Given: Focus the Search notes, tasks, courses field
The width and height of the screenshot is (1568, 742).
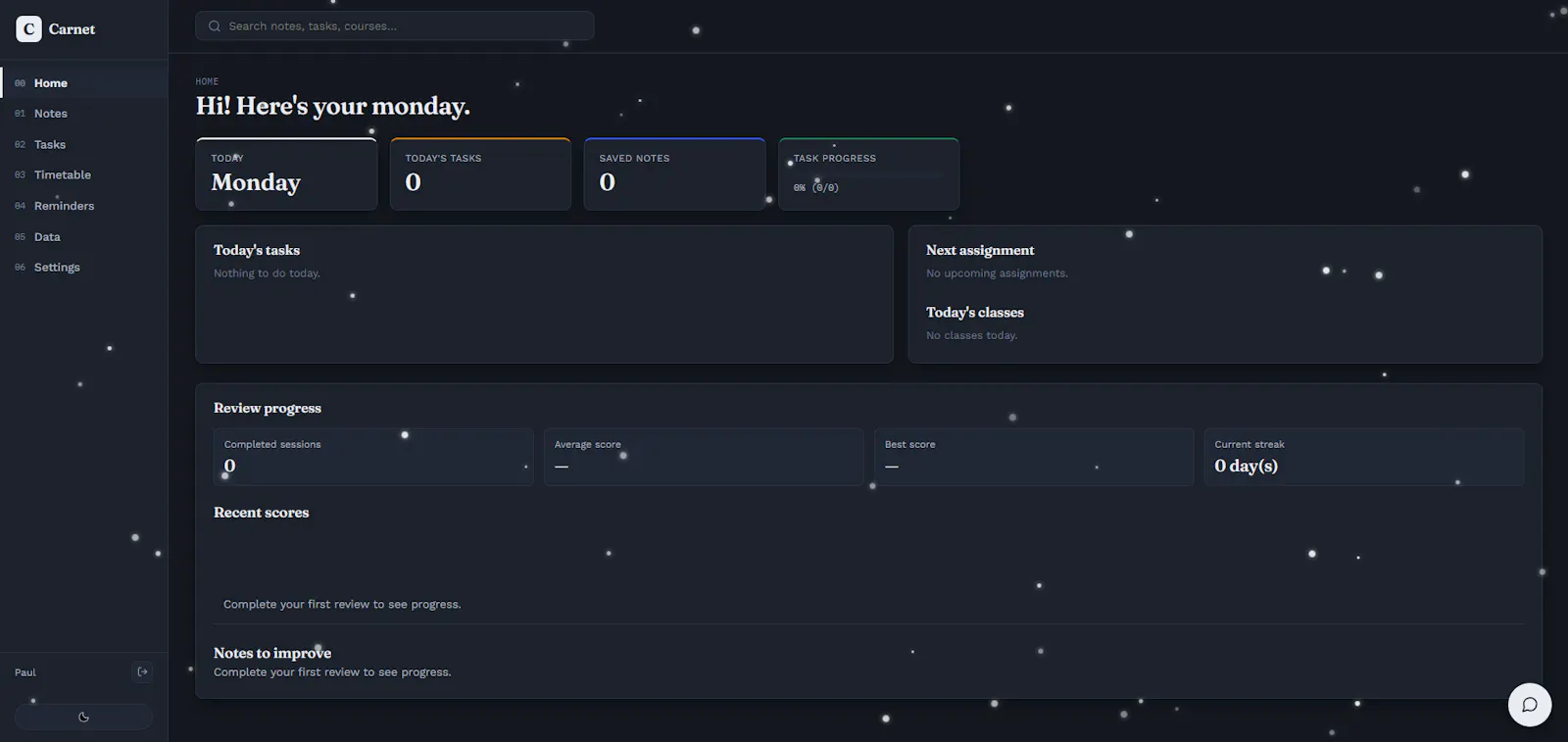Looking at the screenshot, I should pos(395,26).
